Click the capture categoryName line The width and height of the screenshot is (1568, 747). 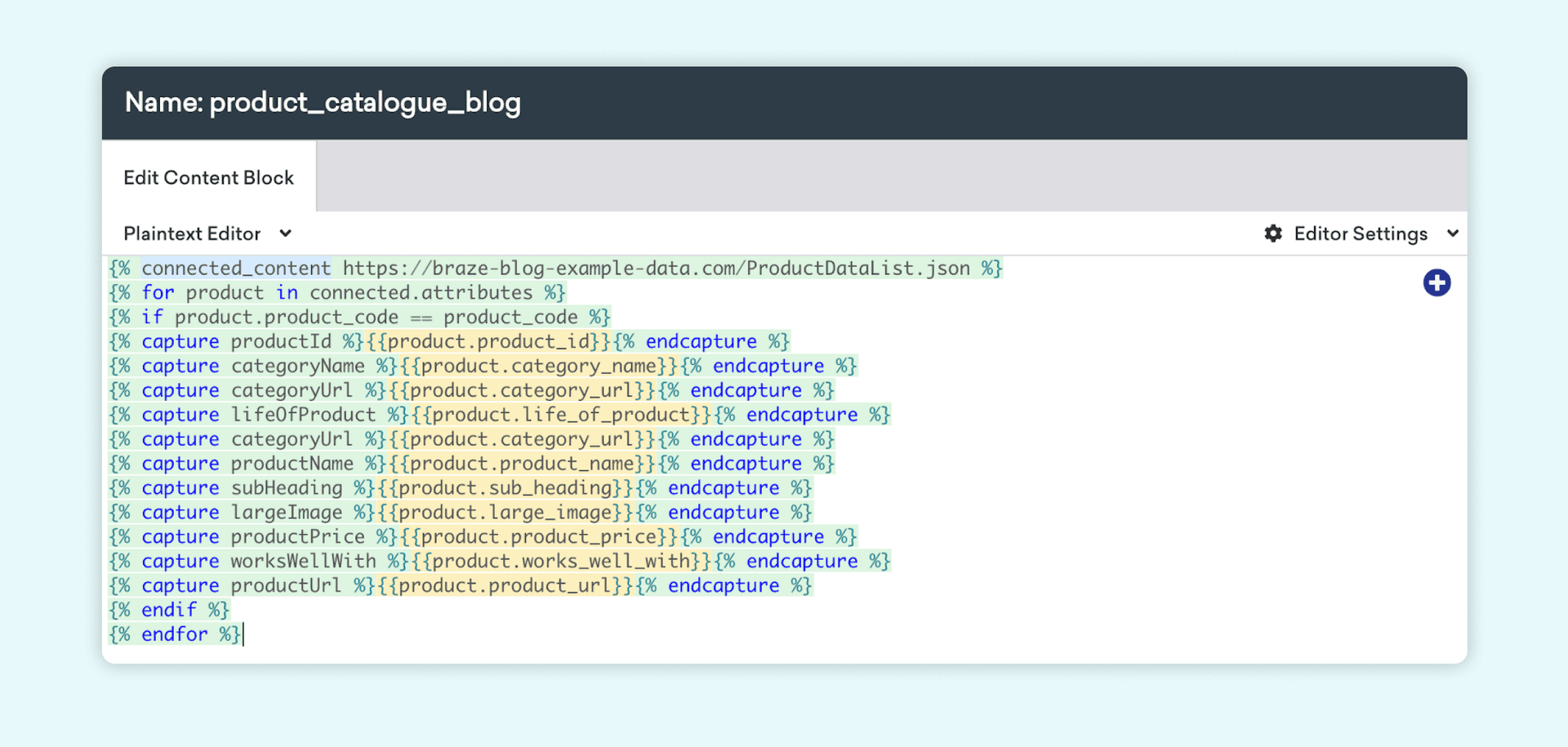[x=482, y=367]
